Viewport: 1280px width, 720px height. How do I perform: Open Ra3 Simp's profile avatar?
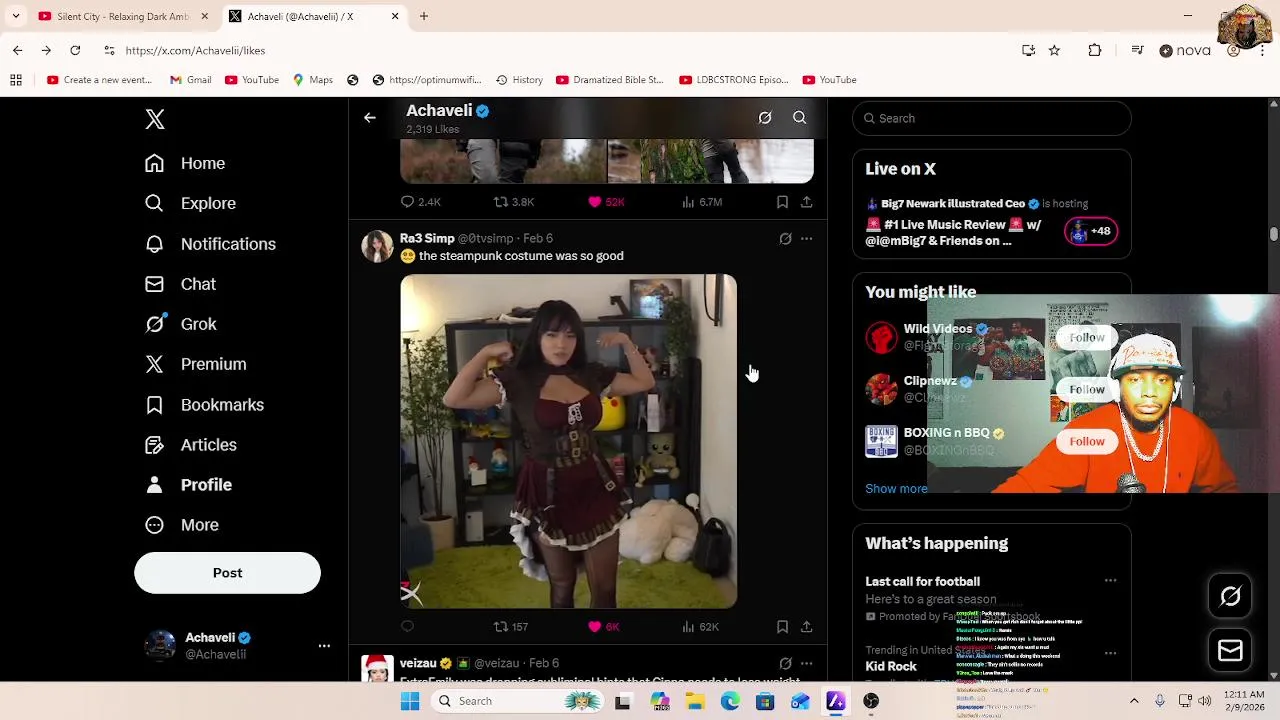pyautogui.click(x=377, y=247)
